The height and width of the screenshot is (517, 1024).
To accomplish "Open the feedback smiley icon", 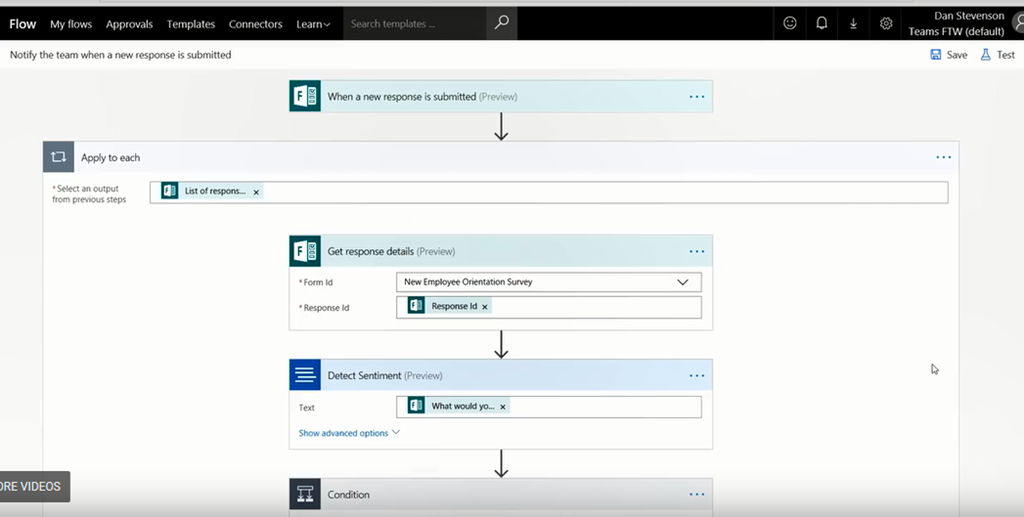I will (x=790, y=23).
